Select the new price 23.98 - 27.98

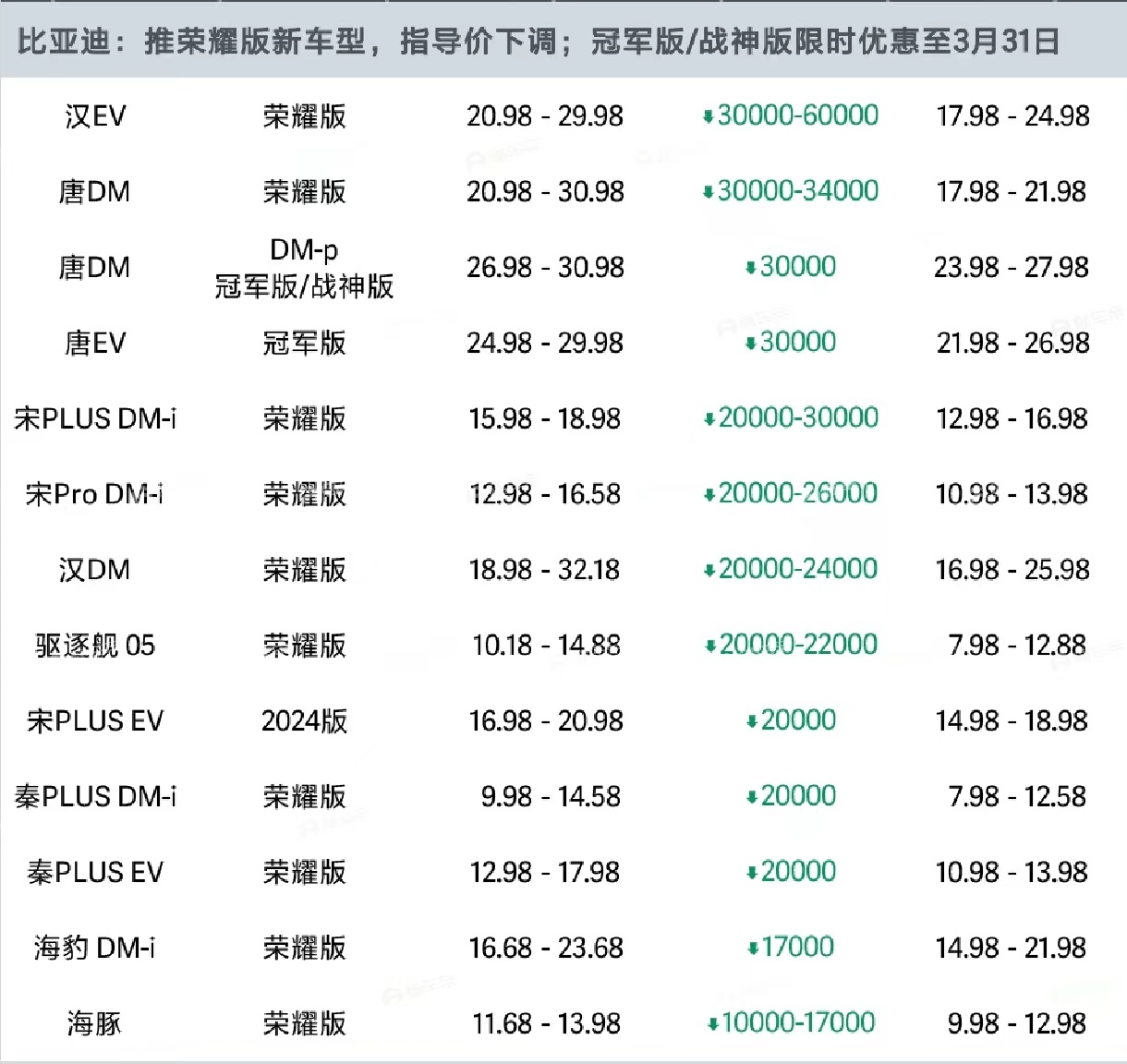click(1012, 268)
